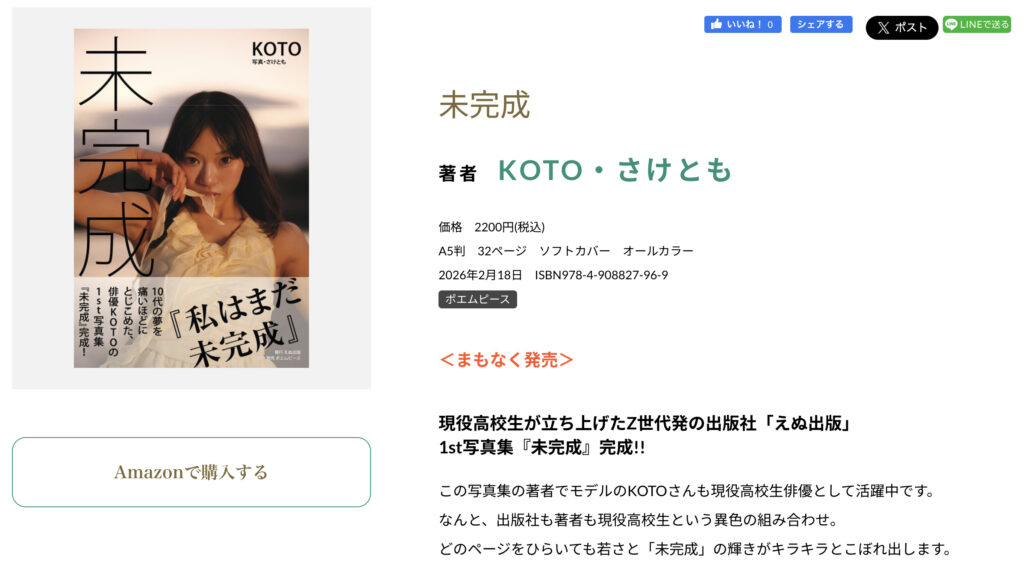The height and width of the screenshot is (568, 1024).
Task: Open the 未完成 book cover image
Action: click(x=191, y=198)
